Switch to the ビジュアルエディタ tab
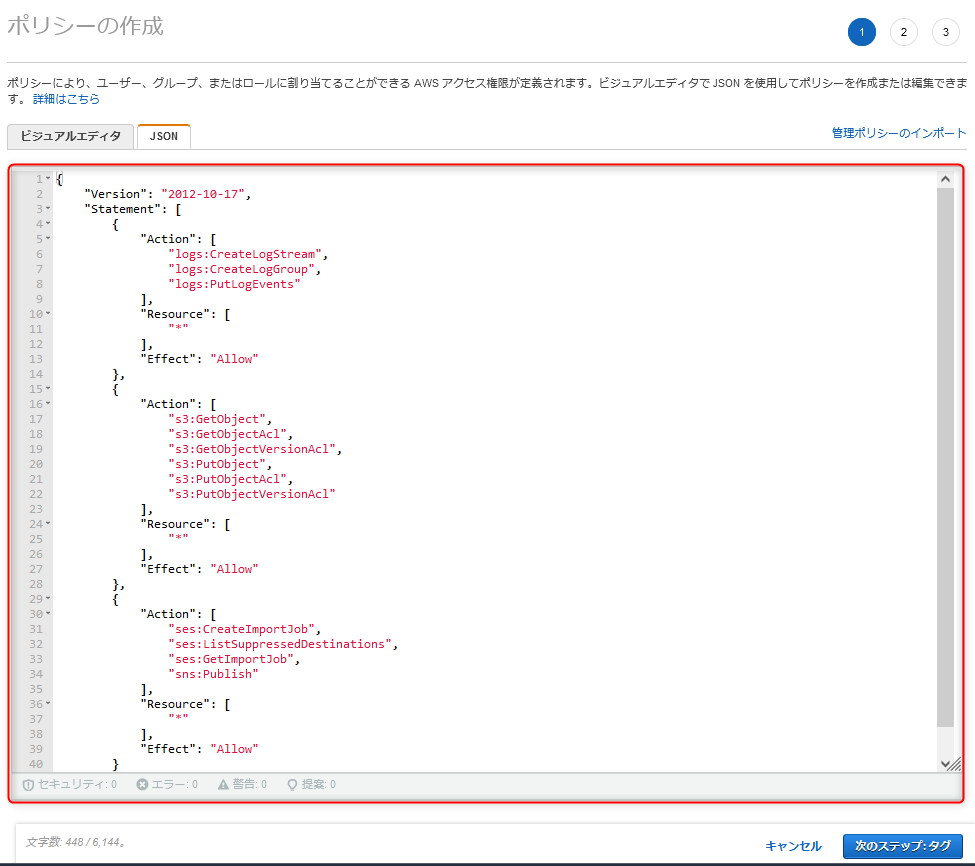The width and height of the screenshot is (975, 866). tap(70, 136)
